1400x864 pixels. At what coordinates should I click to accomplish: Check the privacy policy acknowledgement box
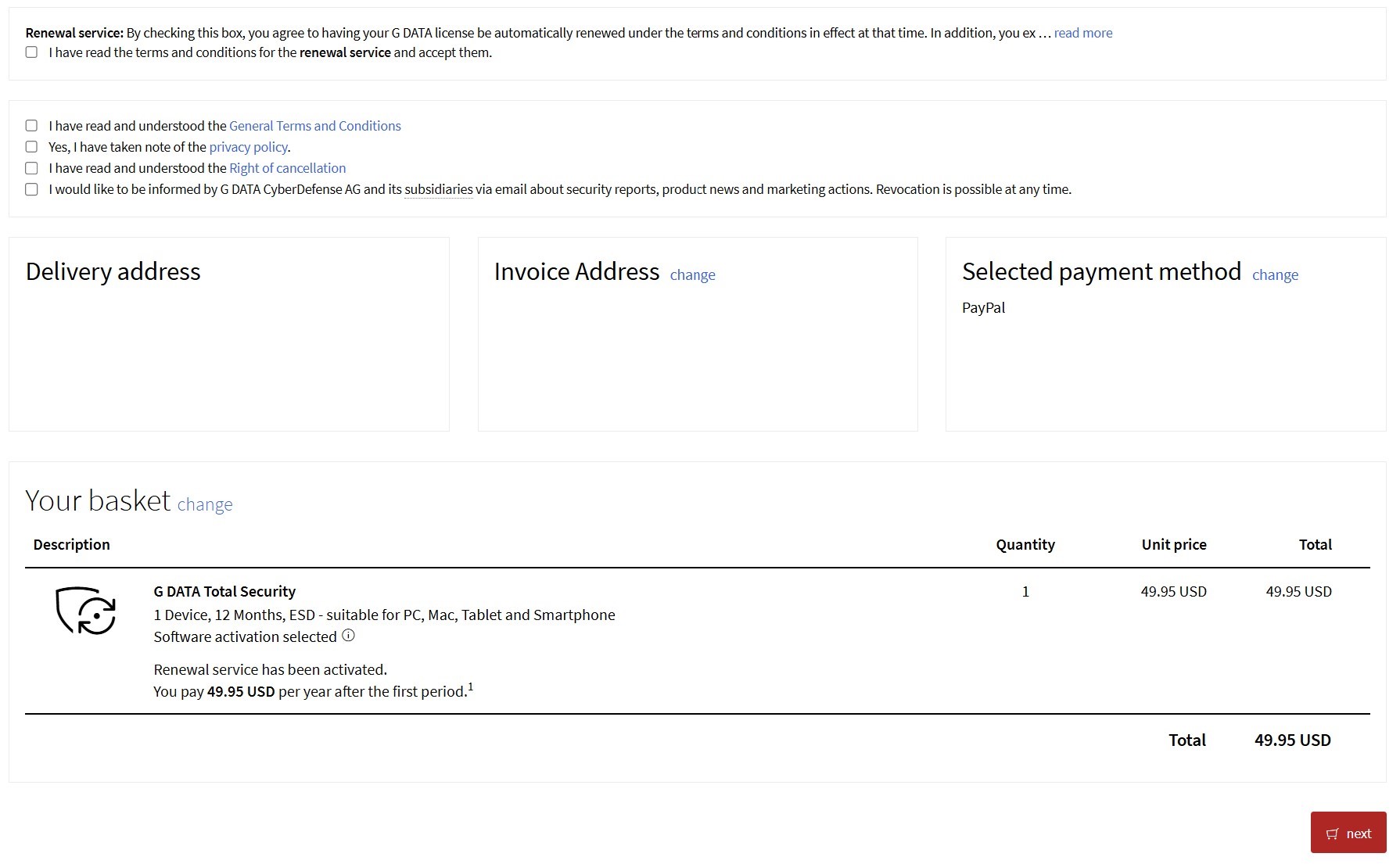[31, 147]
